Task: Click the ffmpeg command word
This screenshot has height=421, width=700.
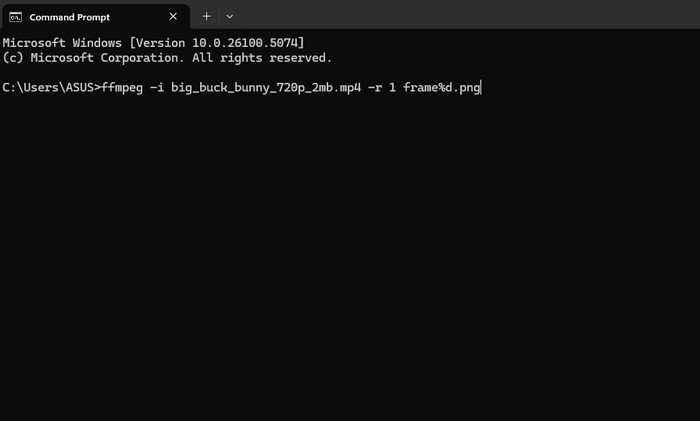Action: point(122,87)
